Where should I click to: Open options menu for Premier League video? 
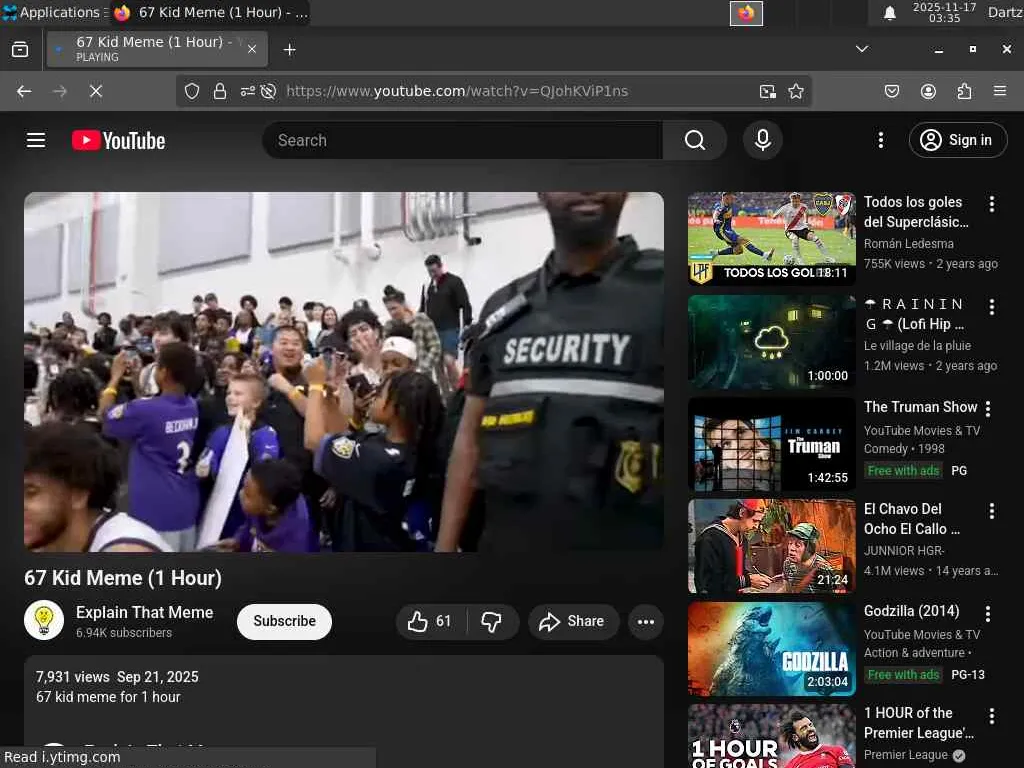pyautogui.click(x=991, y=716)
